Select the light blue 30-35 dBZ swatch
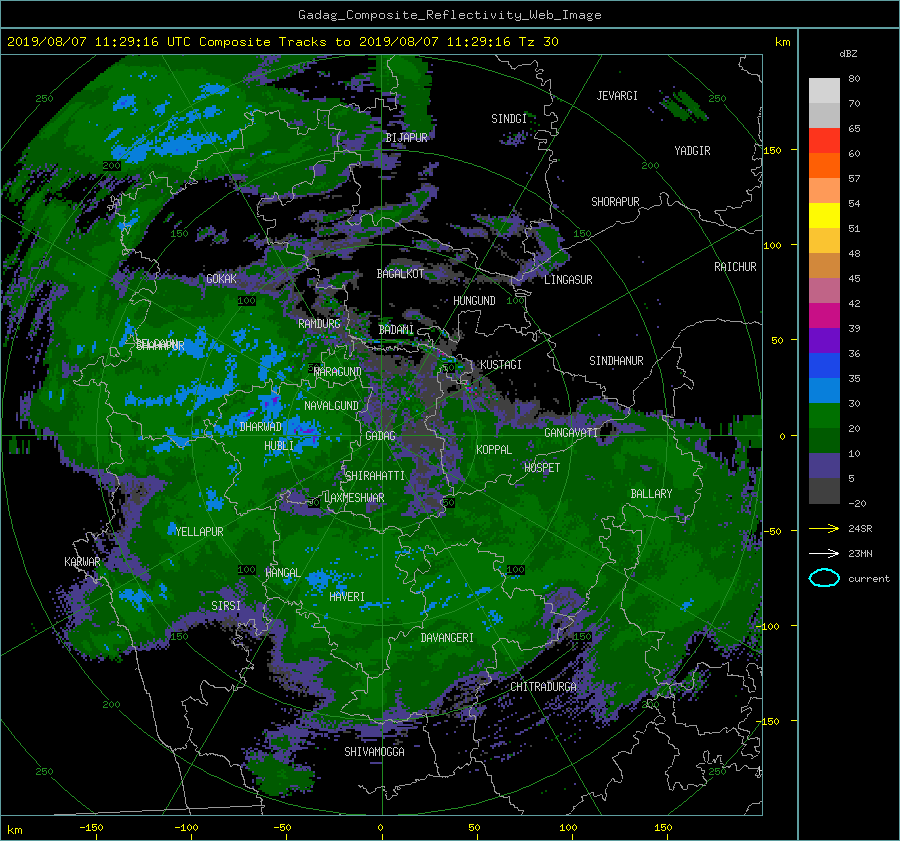 tap(824, 391)
